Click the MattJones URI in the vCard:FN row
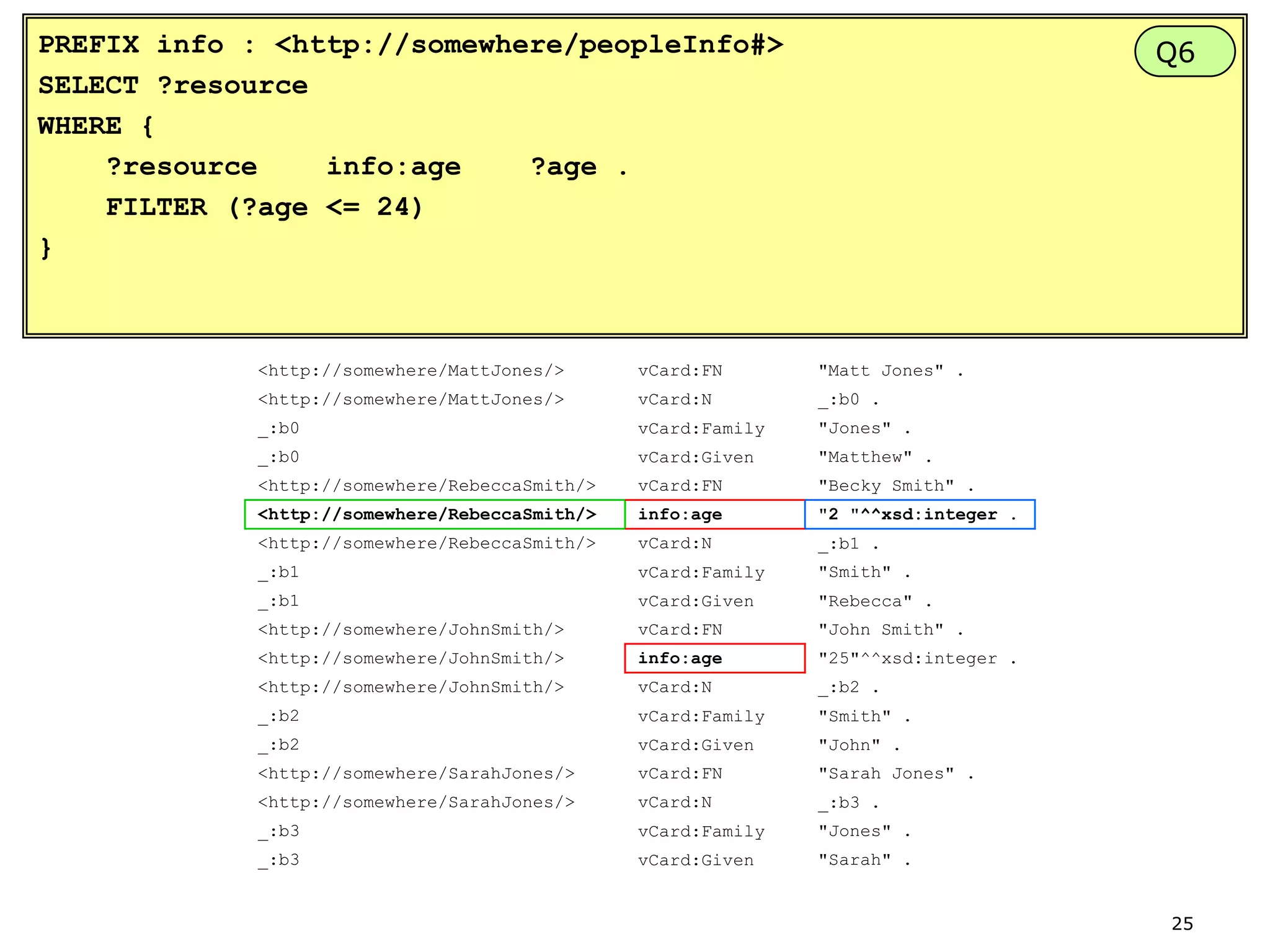 pos(411,371)
